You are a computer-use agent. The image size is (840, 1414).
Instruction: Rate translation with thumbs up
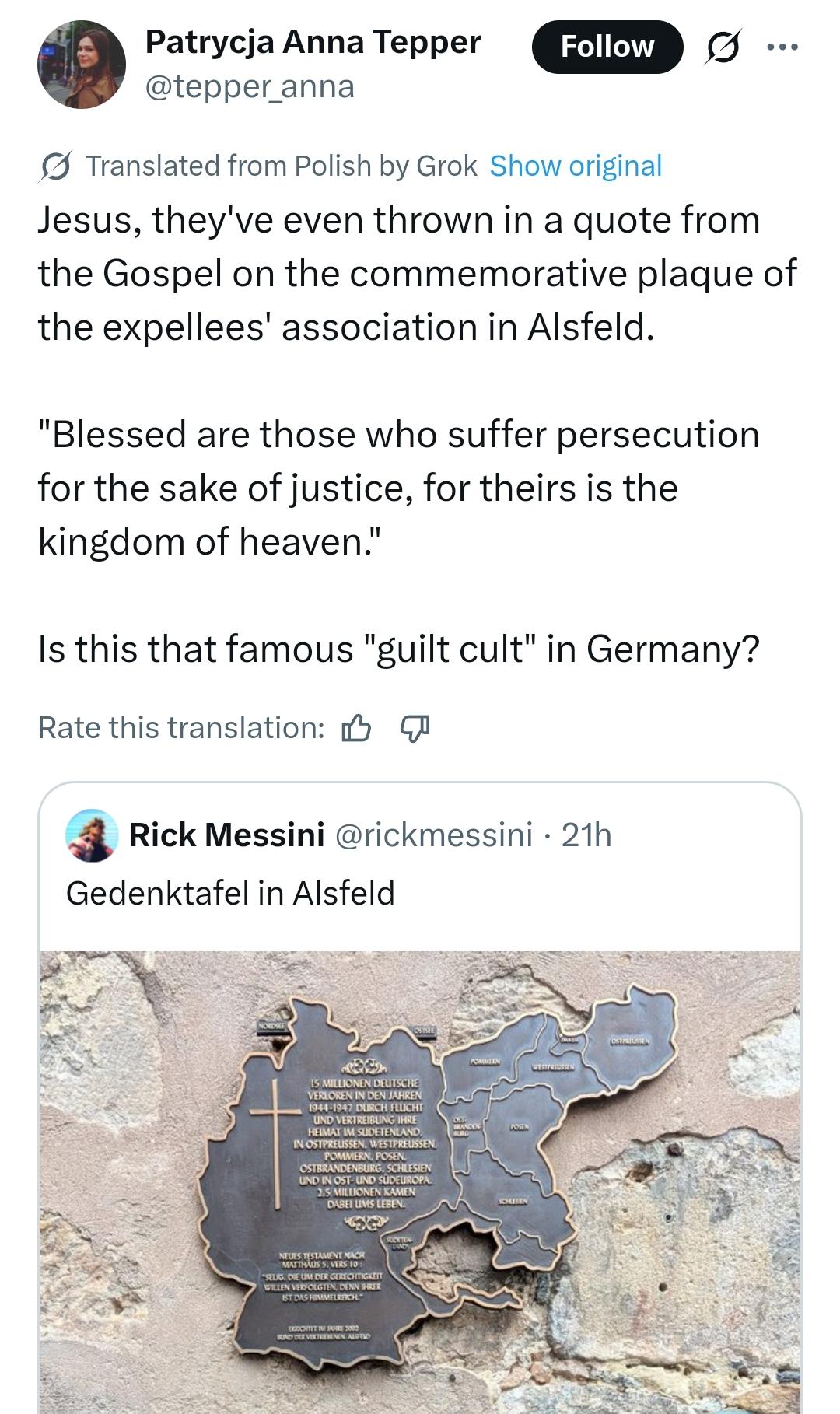[x=356, y=729]
